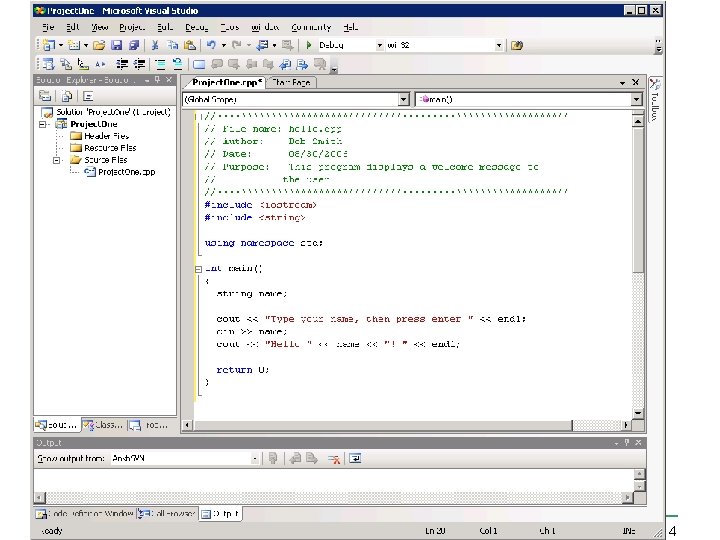Click the Find in Files icon
Screen dimensions: 720x540
pyautogui.click(x=517, y=45)
